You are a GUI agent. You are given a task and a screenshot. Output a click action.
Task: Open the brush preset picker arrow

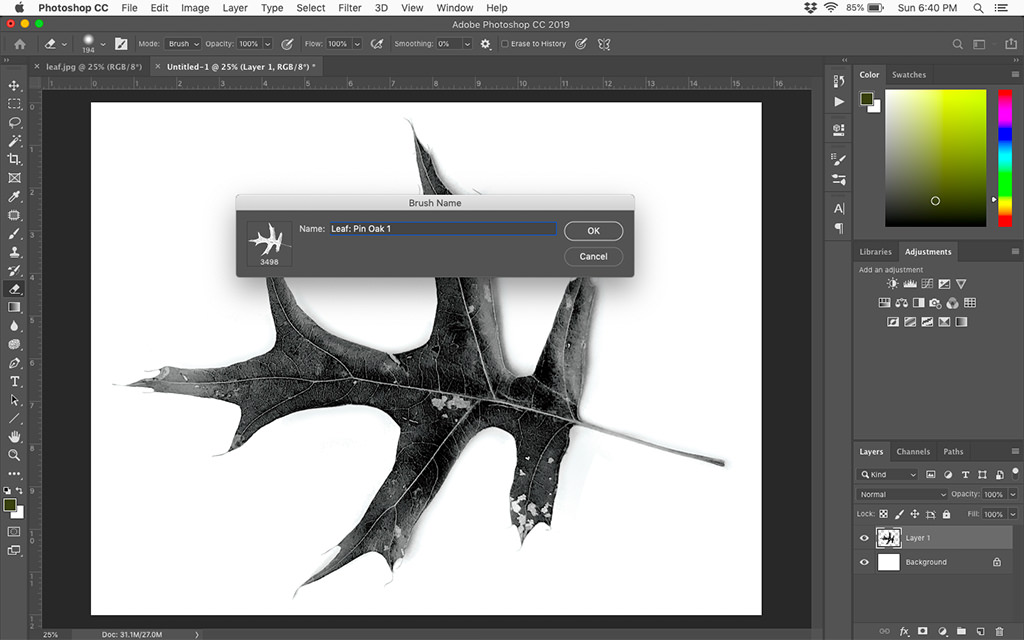pos(103,44)
